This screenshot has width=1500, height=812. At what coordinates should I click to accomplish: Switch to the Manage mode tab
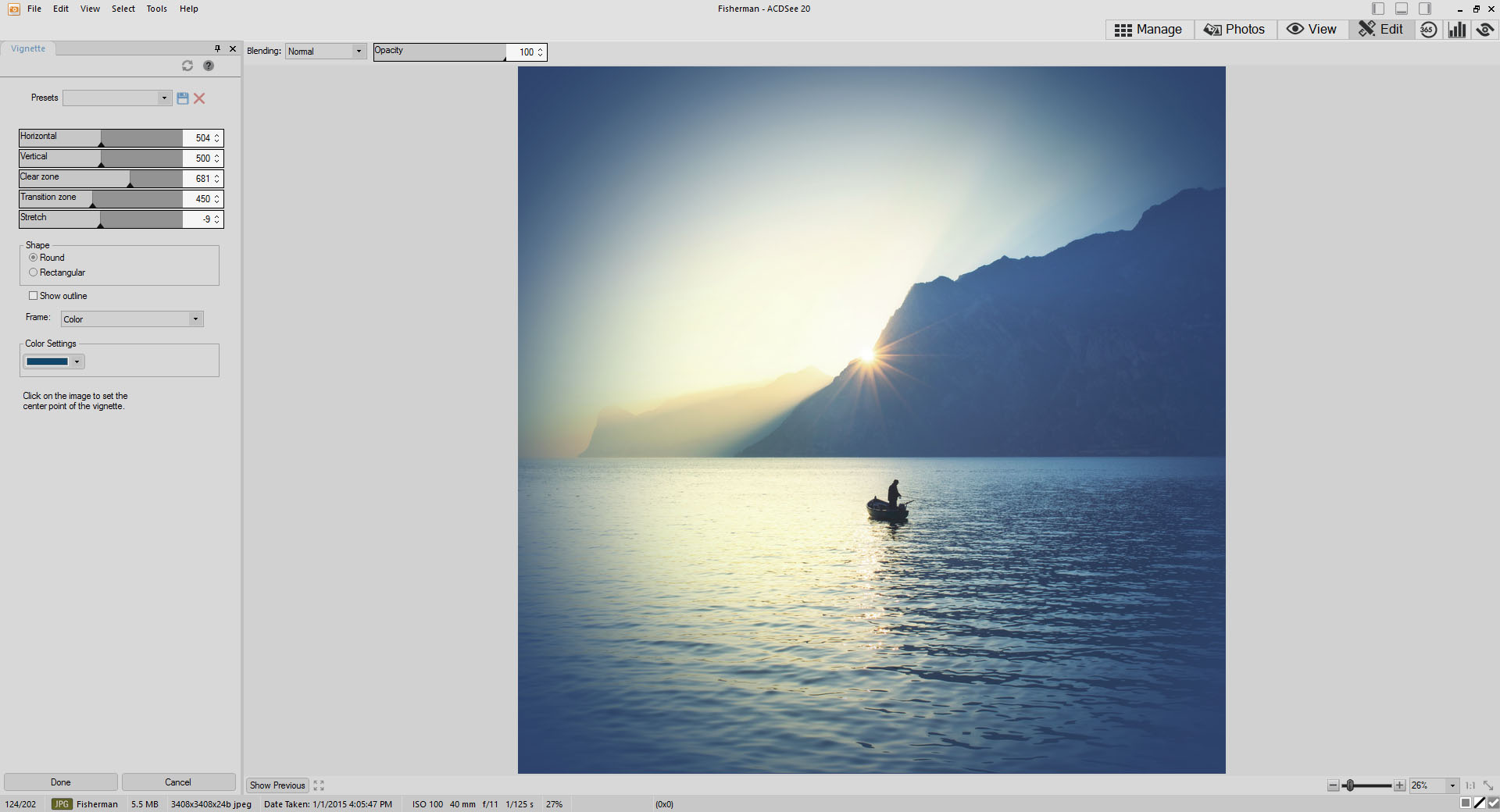coord(1148,30)
